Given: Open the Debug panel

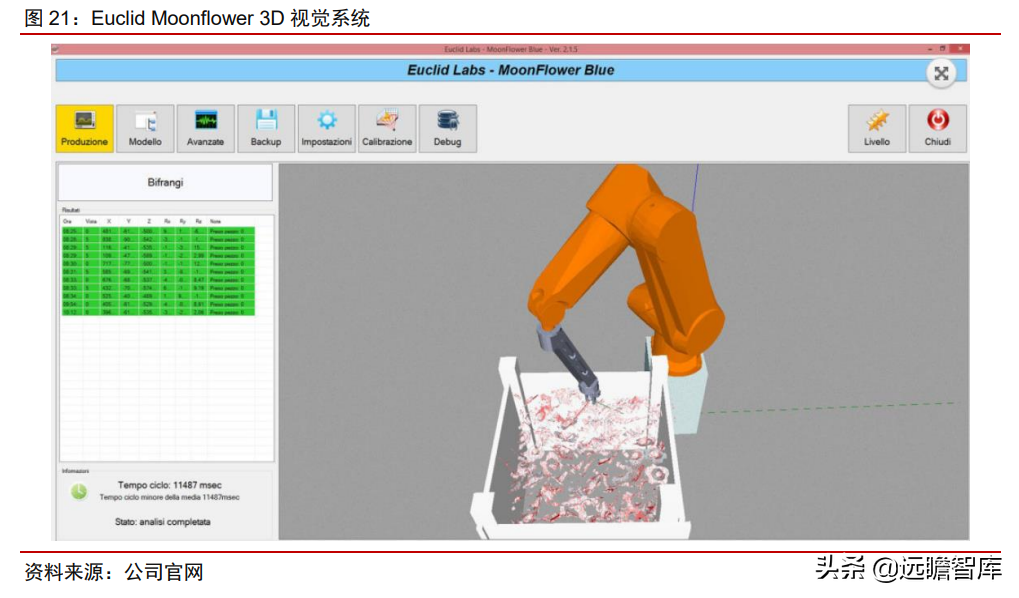Looking at the screenshot, I should (447, 129).
